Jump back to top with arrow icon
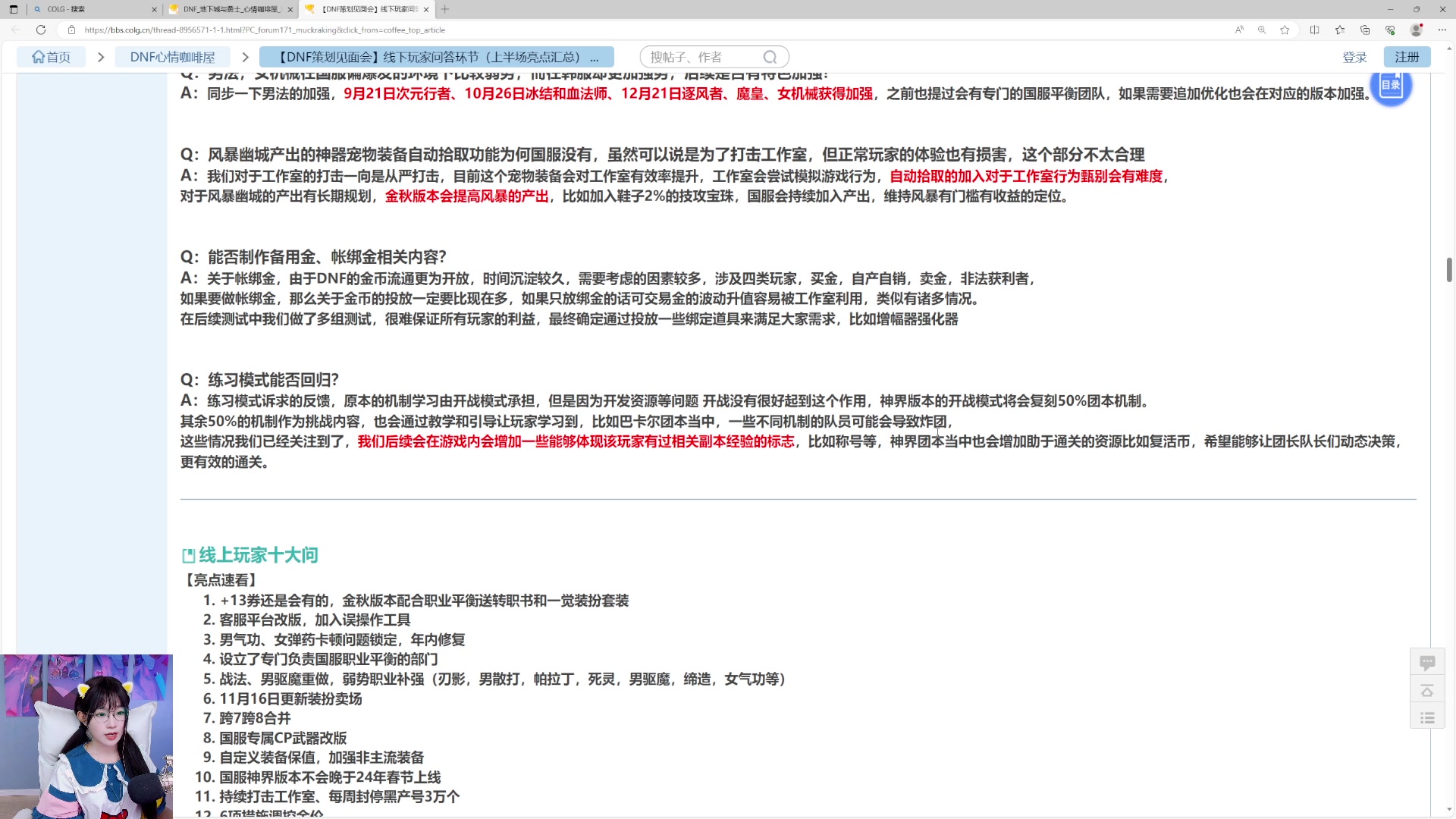 (x=1427, y=690)
